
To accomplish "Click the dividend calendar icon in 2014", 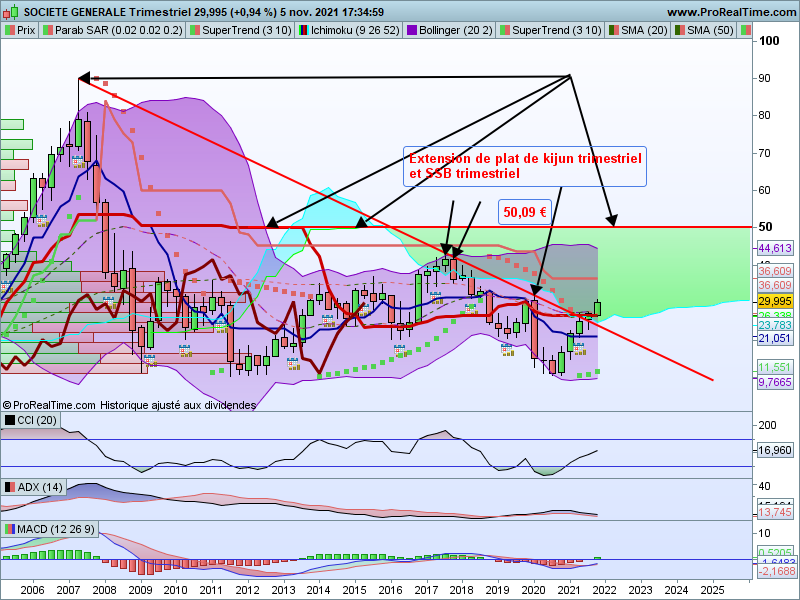I will 328,321.
